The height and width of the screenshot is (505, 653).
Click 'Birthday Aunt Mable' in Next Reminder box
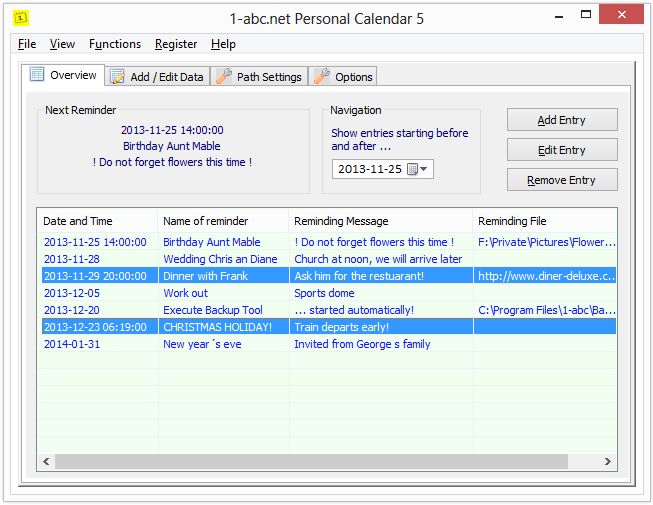coord(172,146)
